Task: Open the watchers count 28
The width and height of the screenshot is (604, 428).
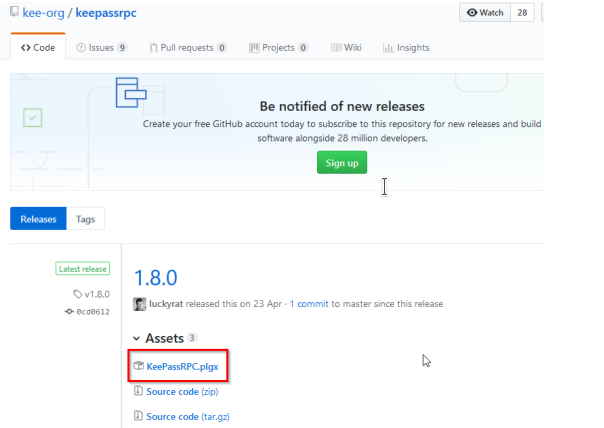Action: coord(521,13)
